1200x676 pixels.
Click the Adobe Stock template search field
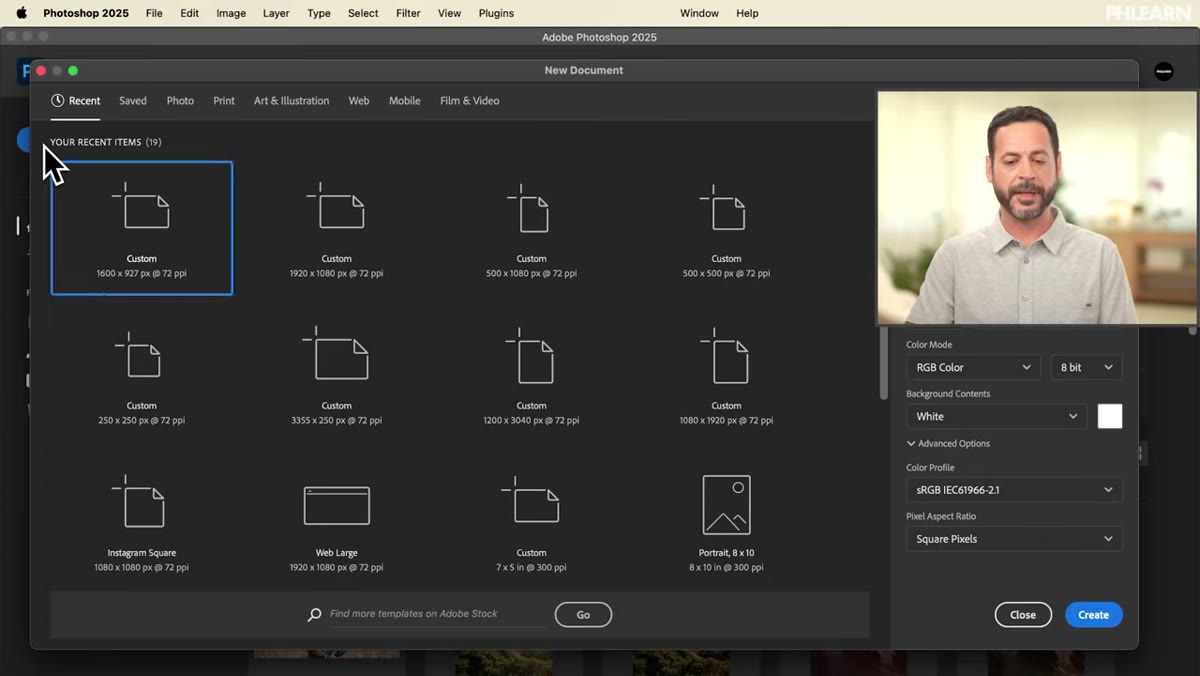pyautogui.click(x=437, y=614)
